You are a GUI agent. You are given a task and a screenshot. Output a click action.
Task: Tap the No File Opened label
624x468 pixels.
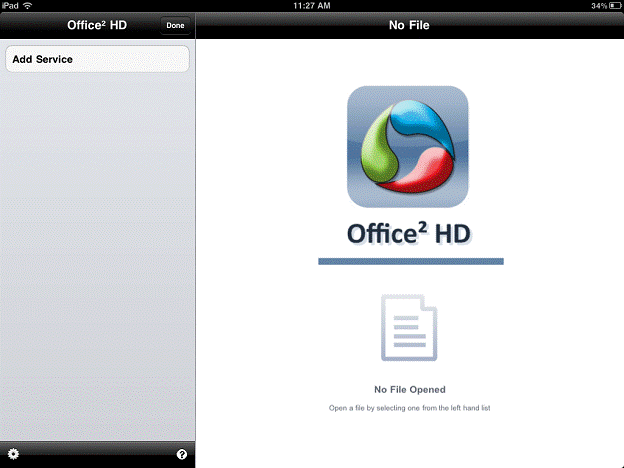410,390
